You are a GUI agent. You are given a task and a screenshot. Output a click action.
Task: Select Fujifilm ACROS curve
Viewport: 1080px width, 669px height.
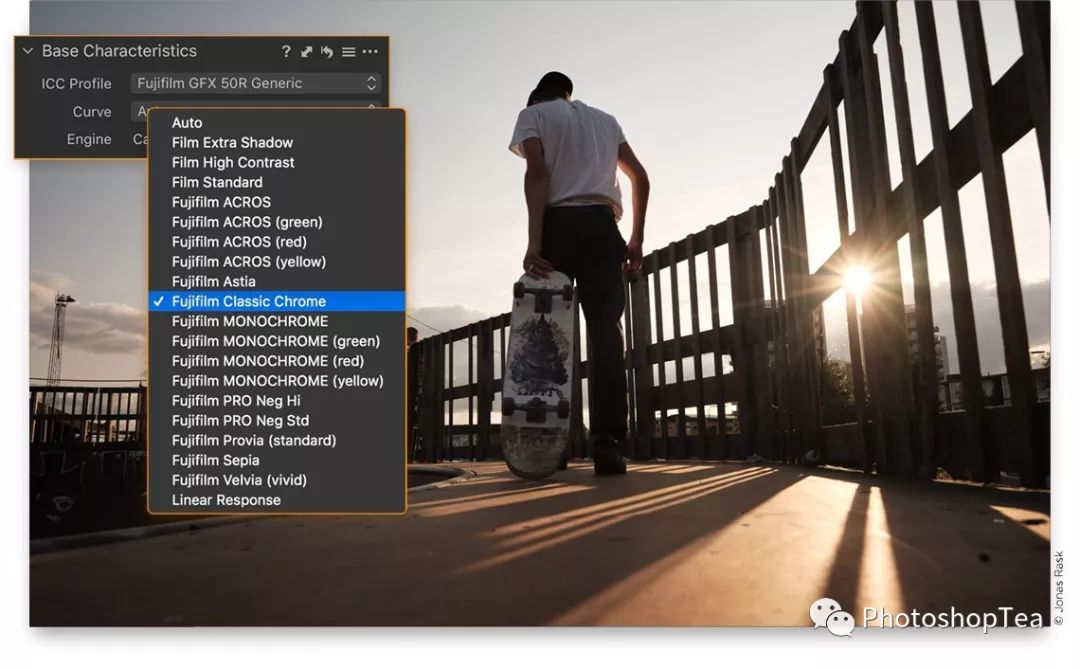277,203
